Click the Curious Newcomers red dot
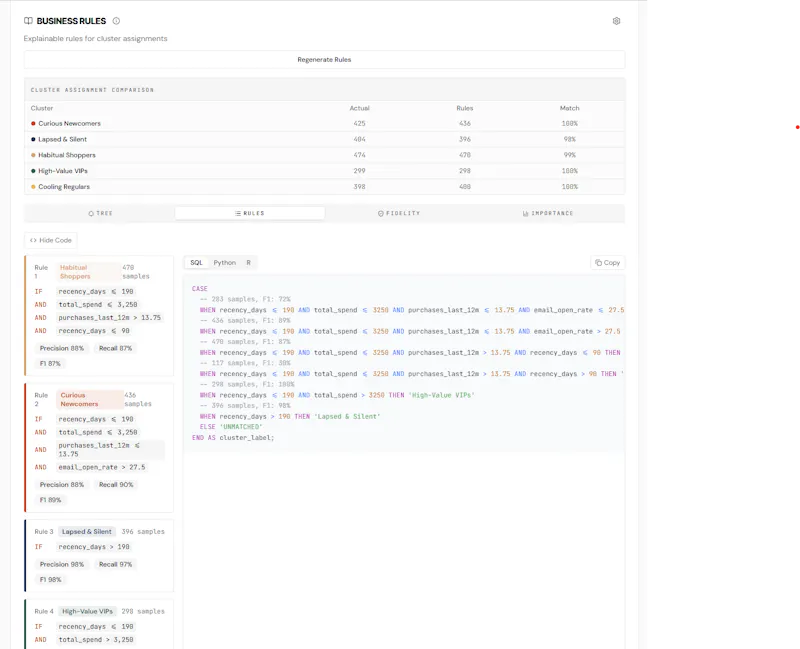 [x=33, y=123]
